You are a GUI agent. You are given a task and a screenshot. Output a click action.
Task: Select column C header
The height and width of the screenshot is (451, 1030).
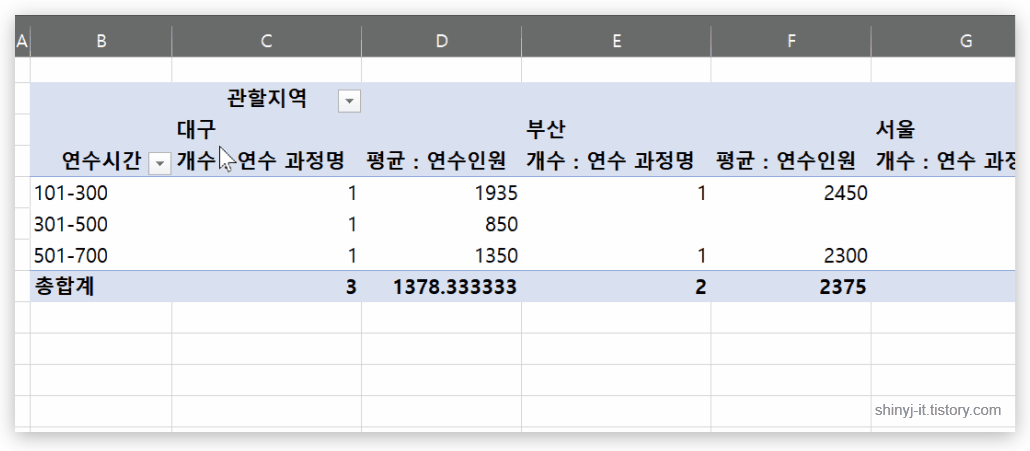click(267, 41)
